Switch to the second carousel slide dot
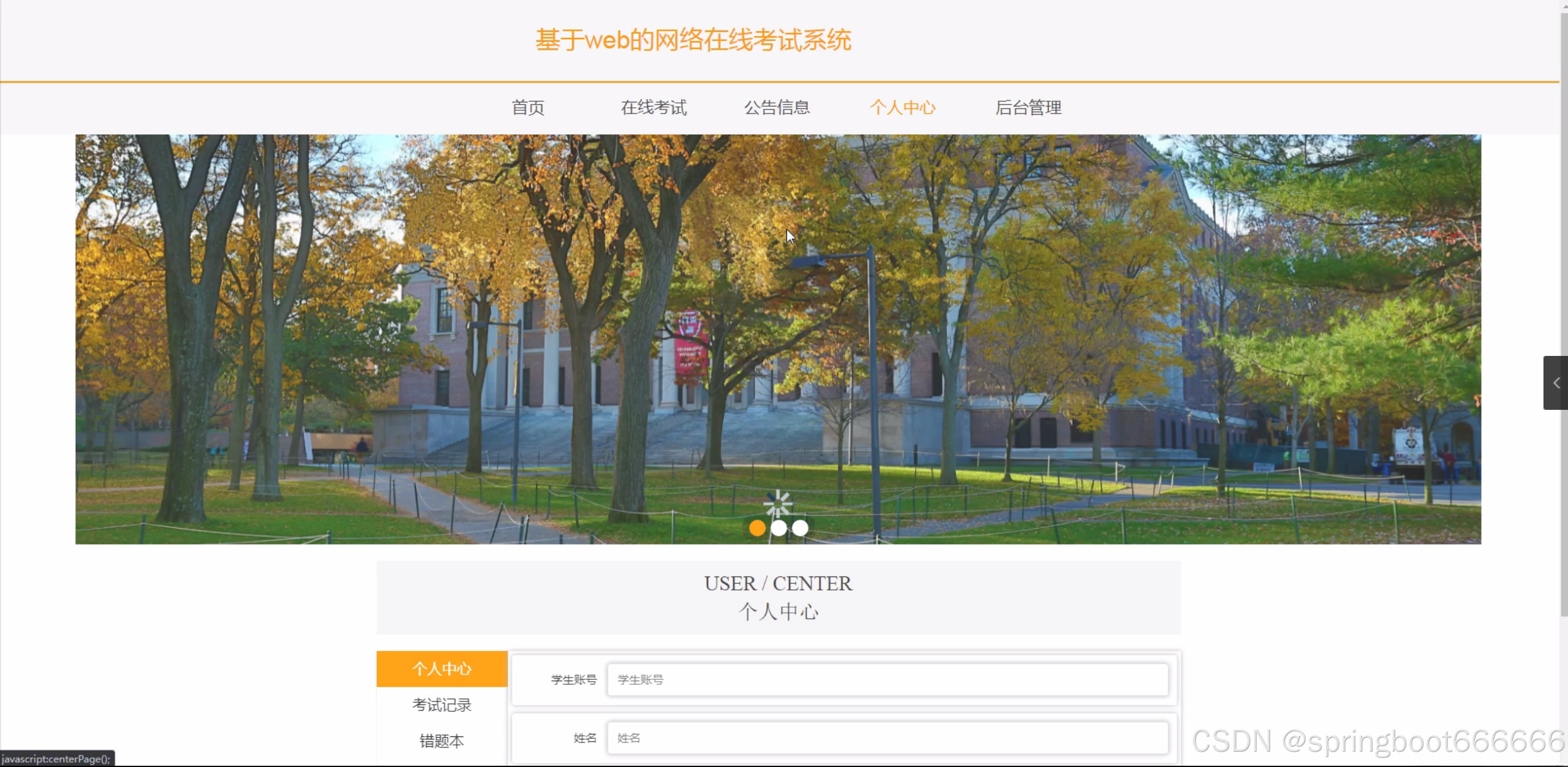The height and width of the screenshot is (767, 1568). (778, 528)
